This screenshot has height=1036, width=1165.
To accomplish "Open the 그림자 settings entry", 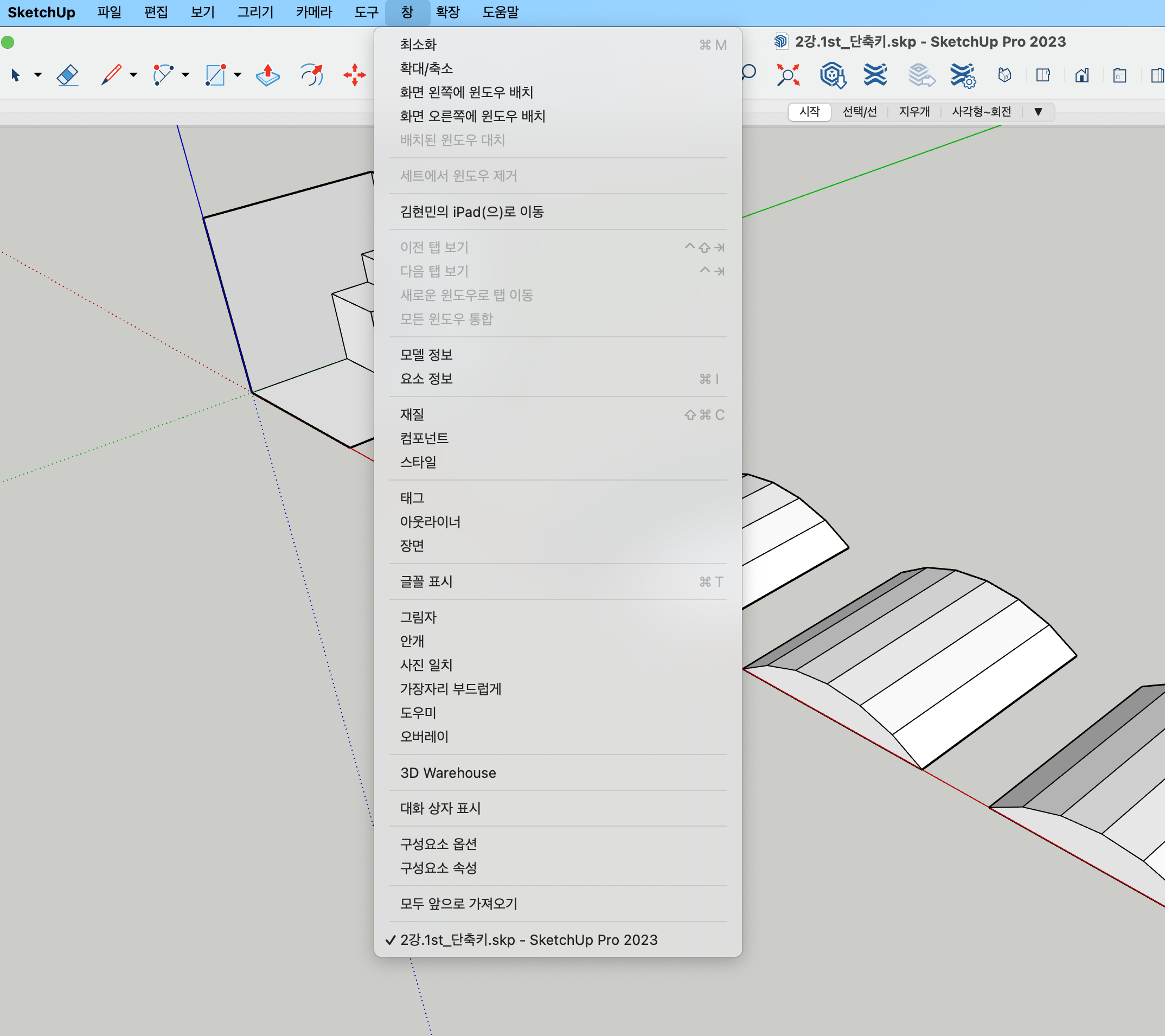I will (x=558, y=617).
